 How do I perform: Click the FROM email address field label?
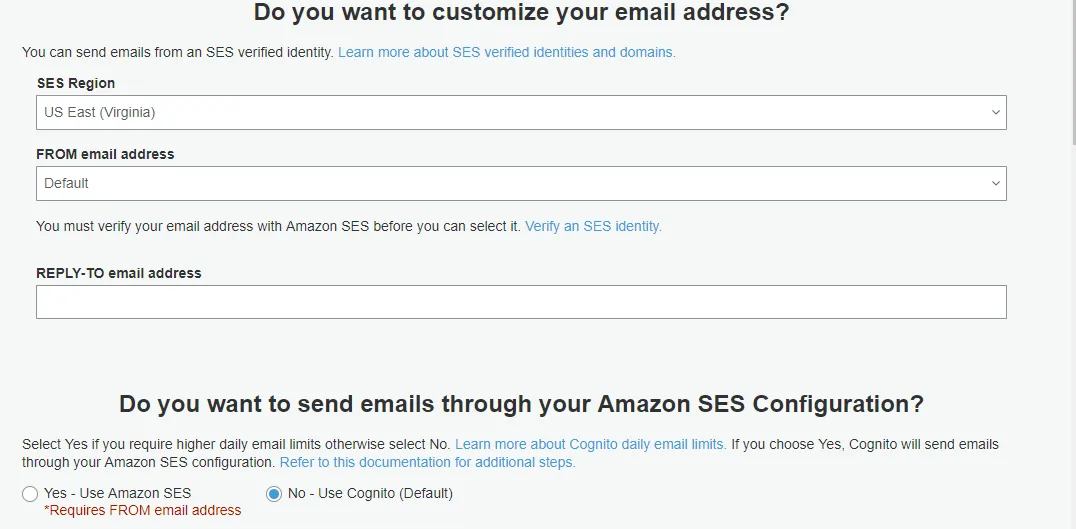[x=105, y=154]
